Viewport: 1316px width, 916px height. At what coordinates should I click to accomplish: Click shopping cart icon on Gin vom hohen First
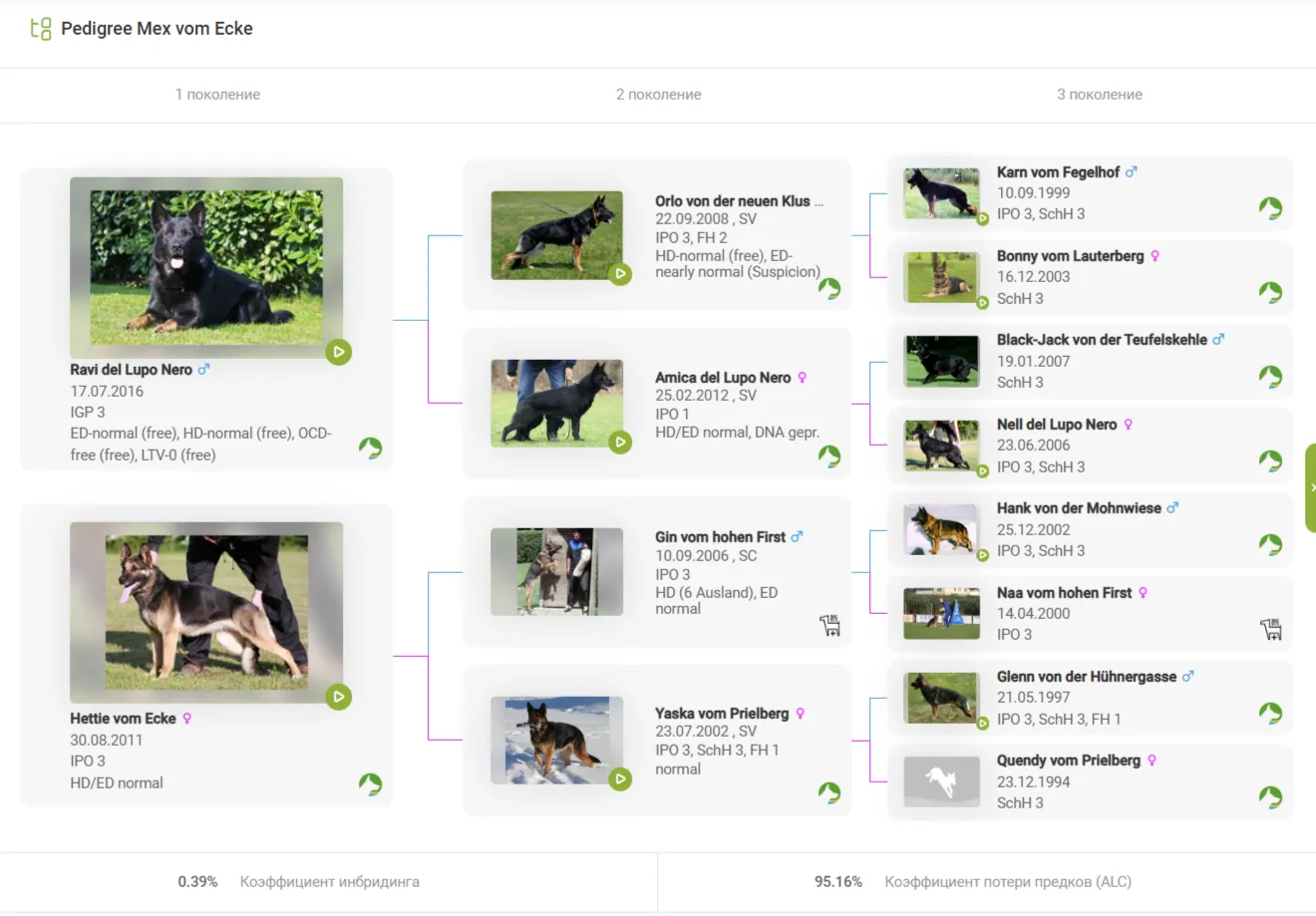click(x=829, y=625)
